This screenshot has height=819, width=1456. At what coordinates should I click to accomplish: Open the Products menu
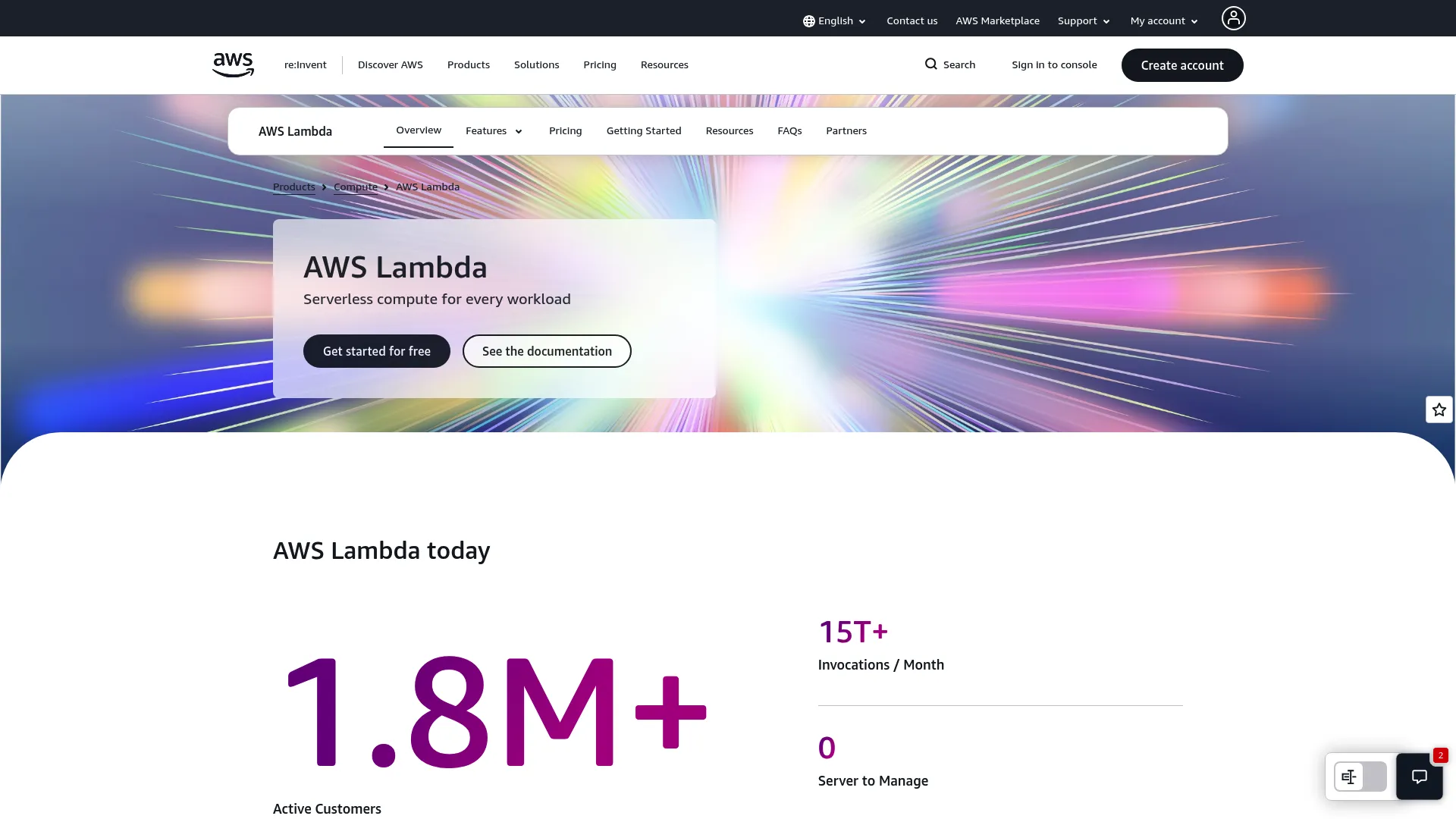click(469, 65)
